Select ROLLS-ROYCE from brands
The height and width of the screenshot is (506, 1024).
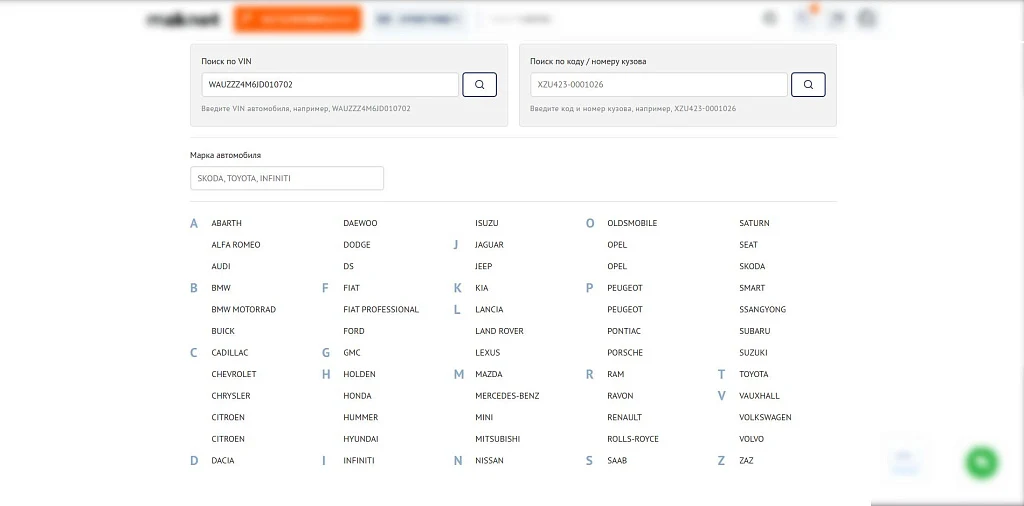[633, 439]
